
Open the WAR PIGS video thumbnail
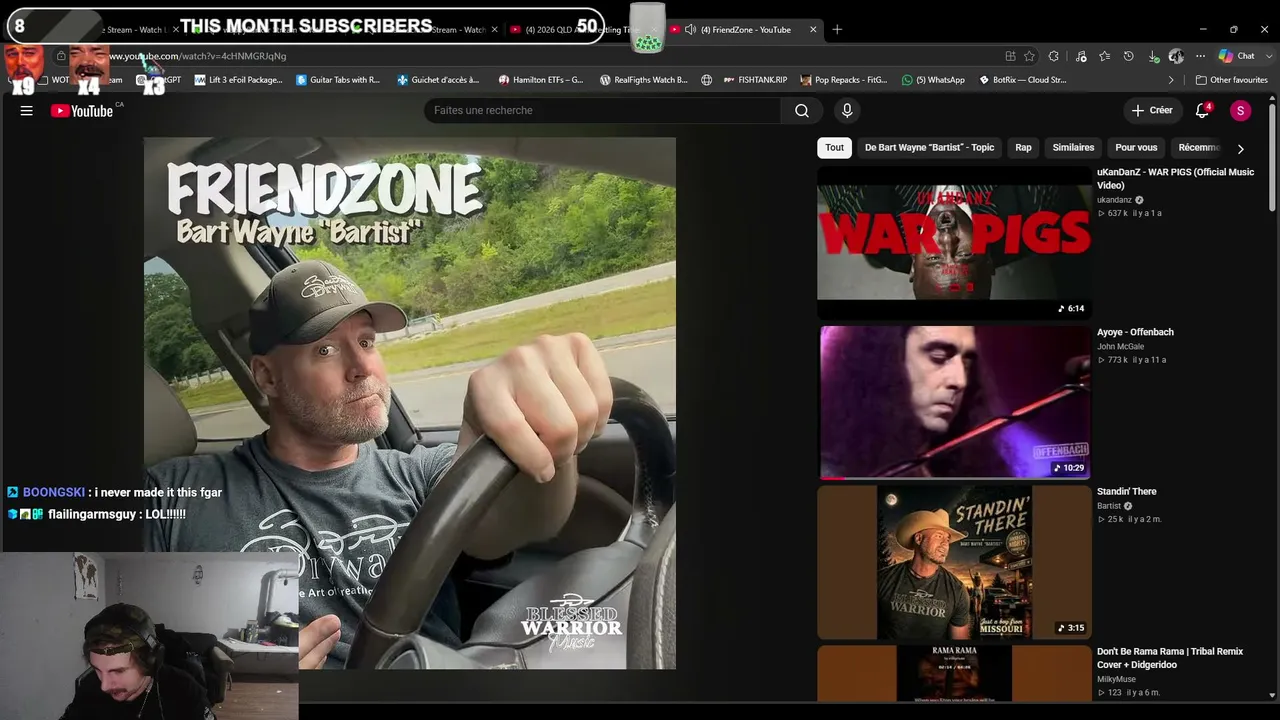pos(954,242)
